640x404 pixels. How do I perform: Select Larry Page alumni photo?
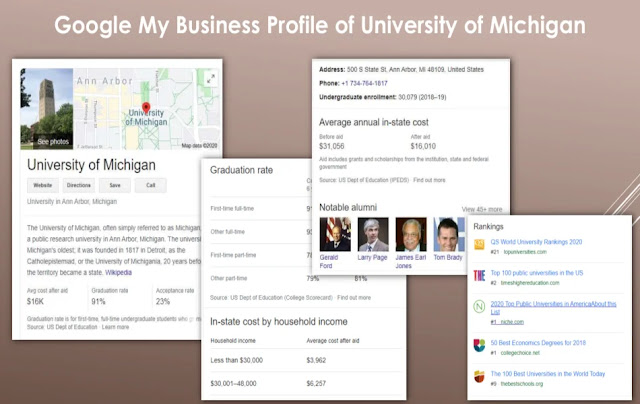pyautogui.click(x=373, y=234)
